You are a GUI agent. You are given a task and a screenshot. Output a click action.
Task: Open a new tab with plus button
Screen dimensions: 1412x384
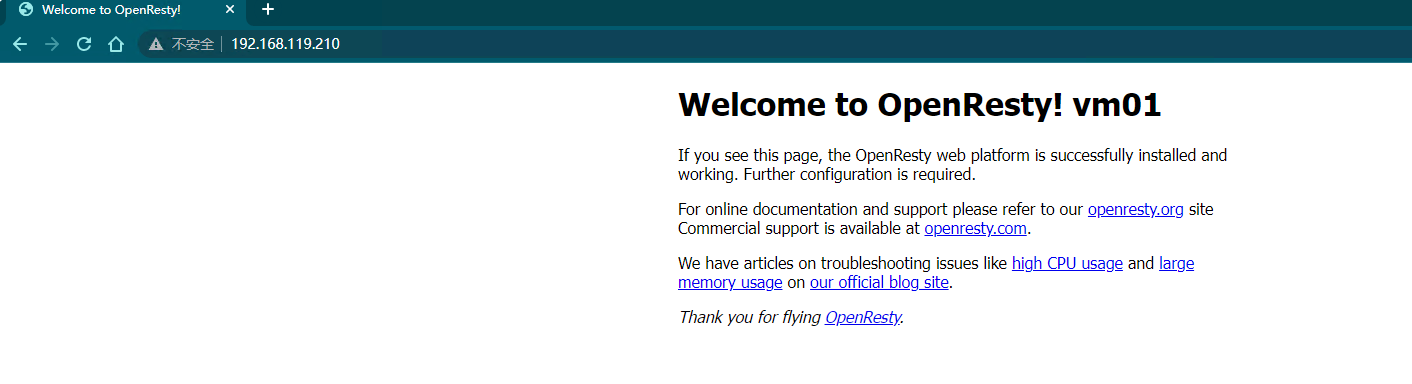(x=267, y=10)
